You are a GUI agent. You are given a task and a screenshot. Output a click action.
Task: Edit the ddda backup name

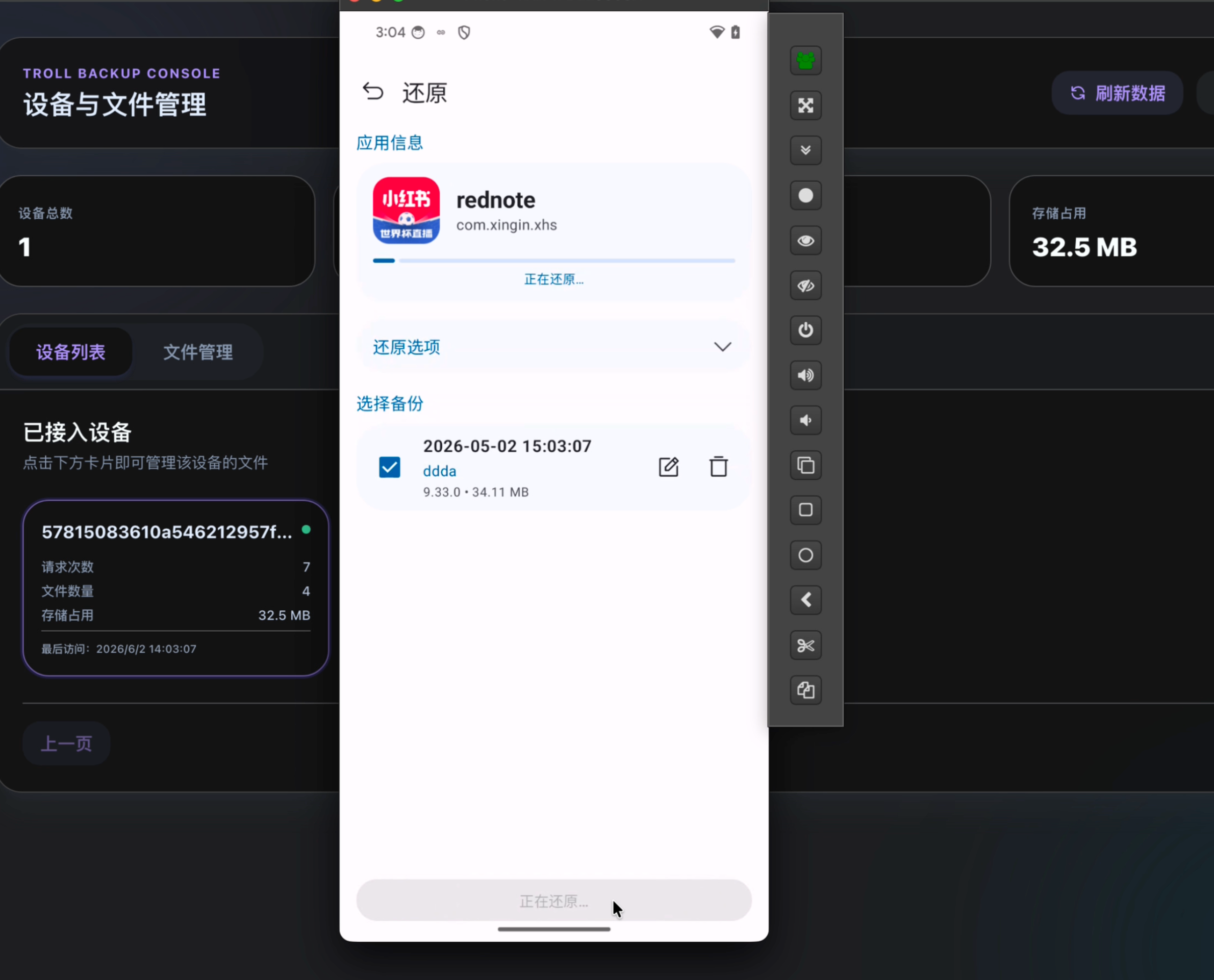coord(669,467)
